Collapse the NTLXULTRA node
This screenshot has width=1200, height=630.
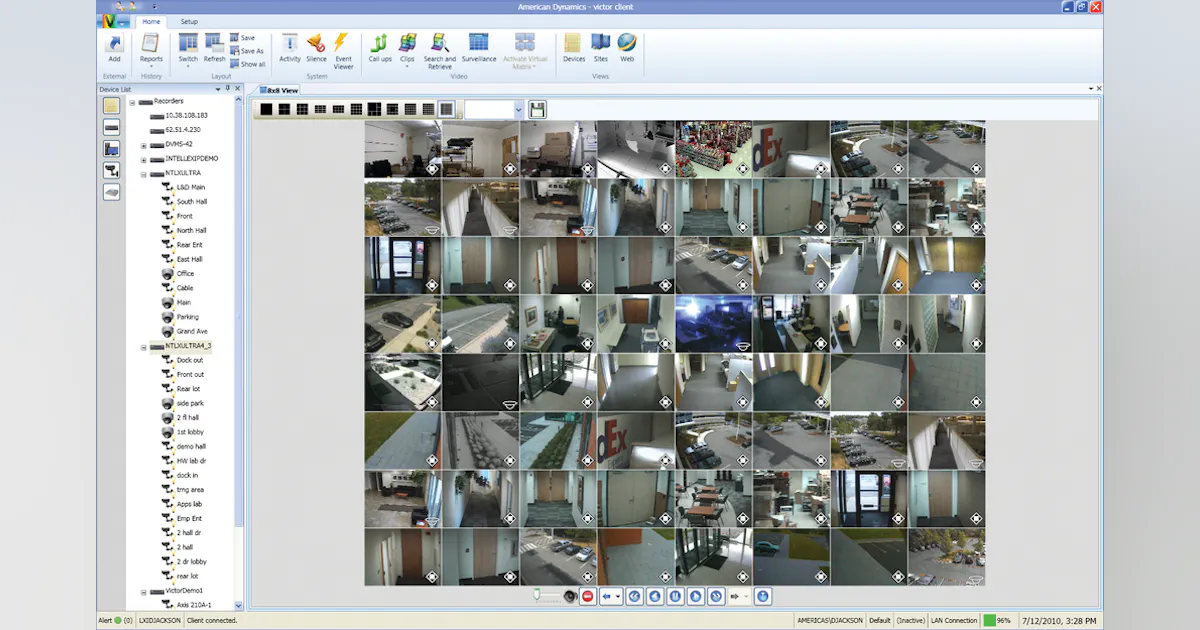(144, 173)
